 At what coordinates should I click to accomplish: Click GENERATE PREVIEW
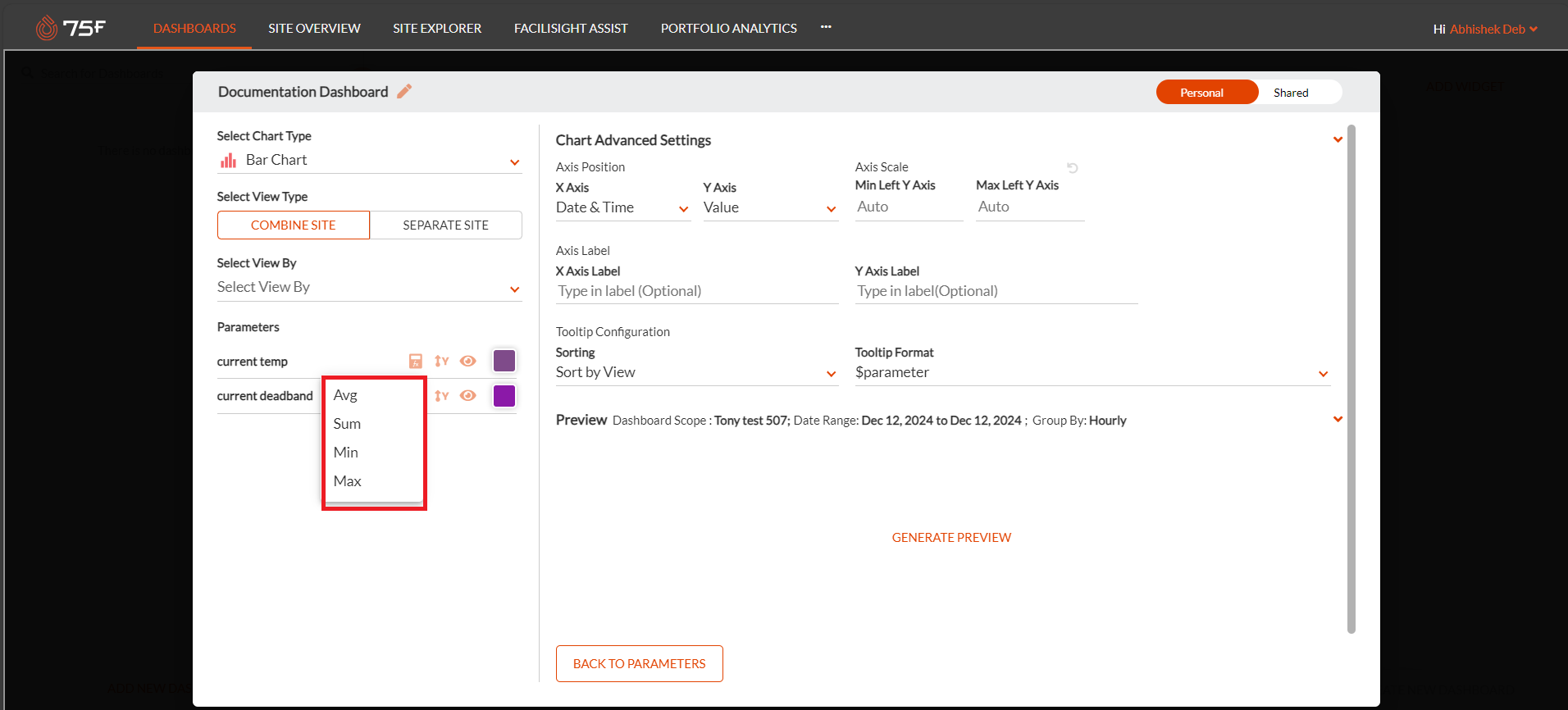(951, 538)
